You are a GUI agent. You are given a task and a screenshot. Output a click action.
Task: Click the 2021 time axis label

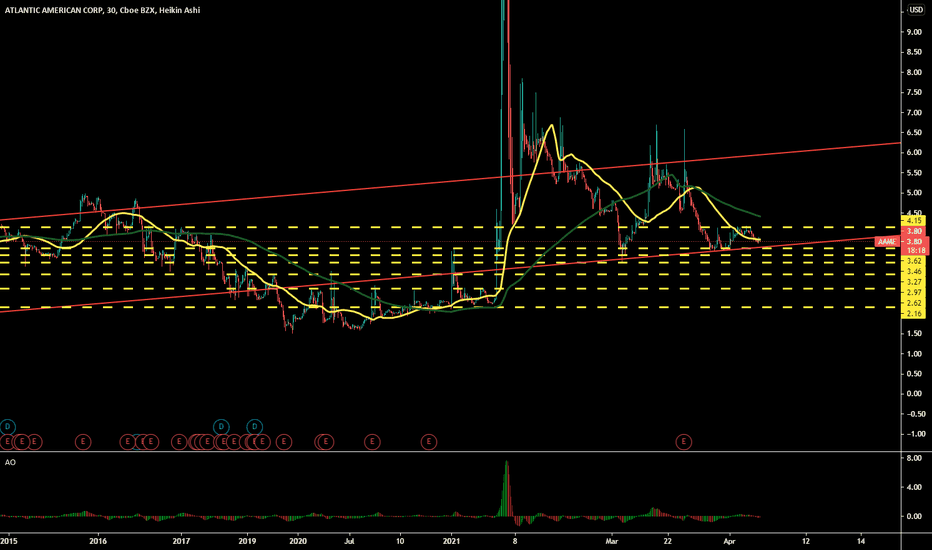coord(452,541)
